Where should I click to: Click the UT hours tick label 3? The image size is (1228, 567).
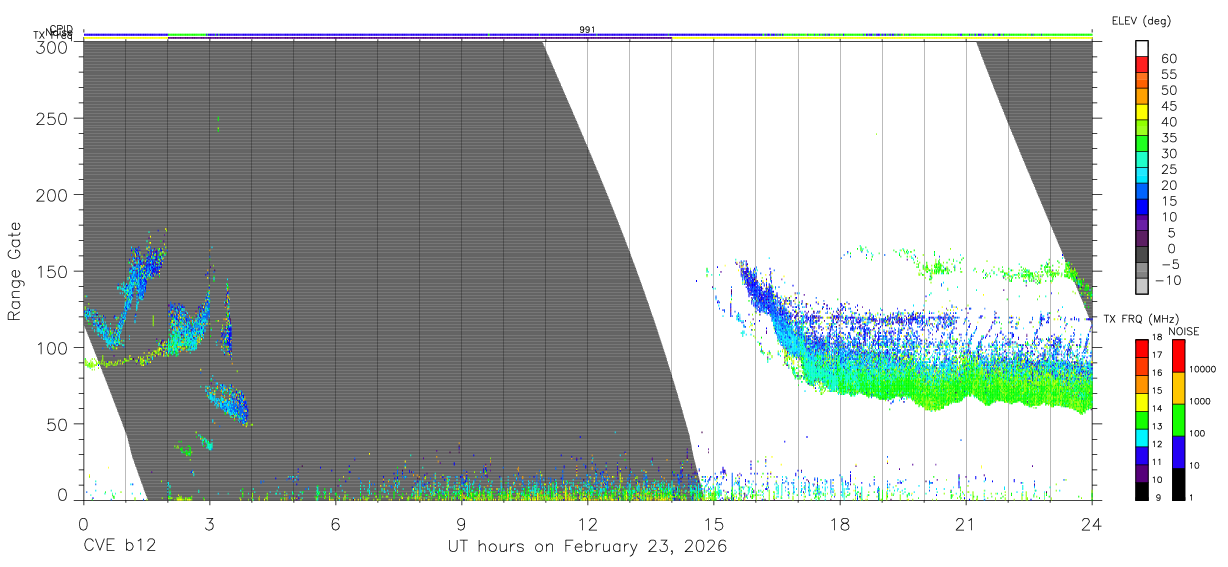coord(209,523)
